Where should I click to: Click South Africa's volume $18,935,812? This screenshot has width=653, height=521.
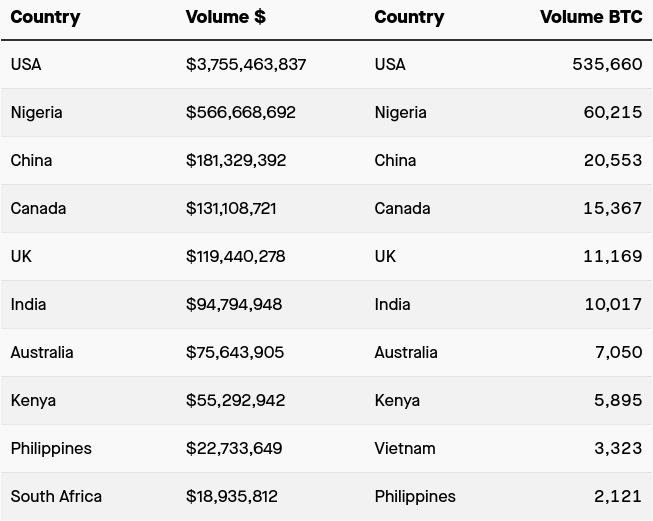[232, 496]
